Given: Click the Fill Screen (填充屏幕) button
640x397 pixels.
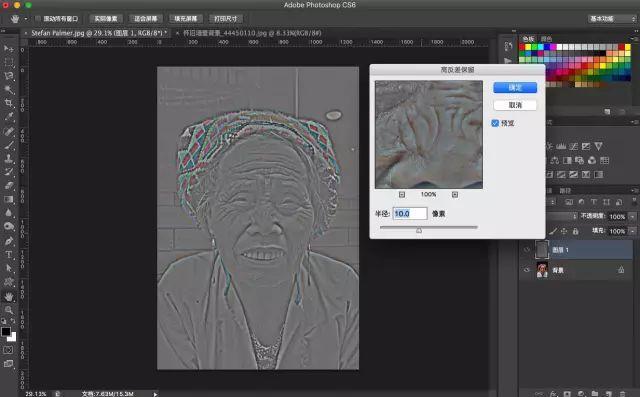Looking at the screenshot, I should click(x=185, y=19).
